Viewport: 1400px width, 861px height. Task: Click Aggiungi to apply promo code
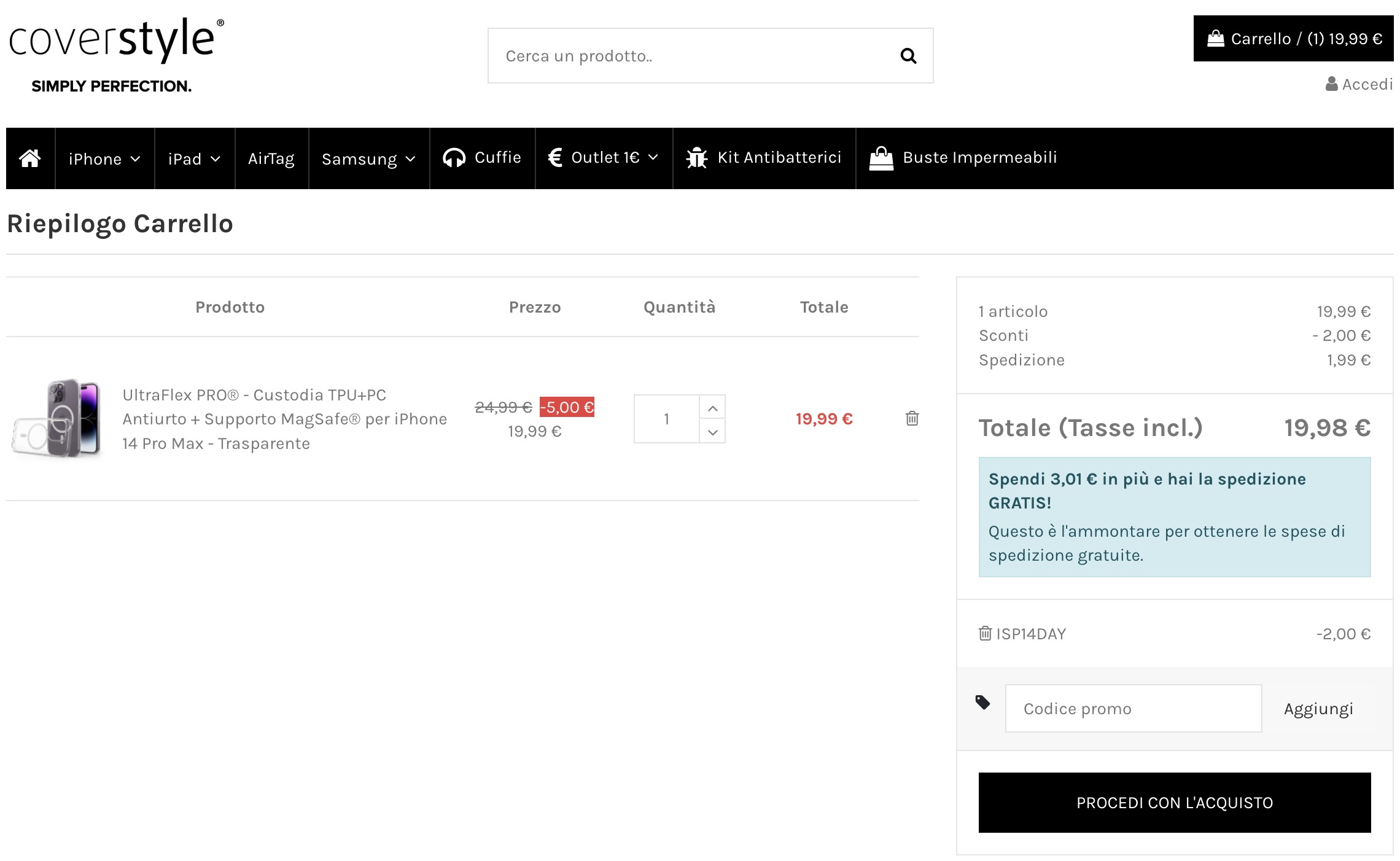pyautogui.click(x=1318, y=709)
